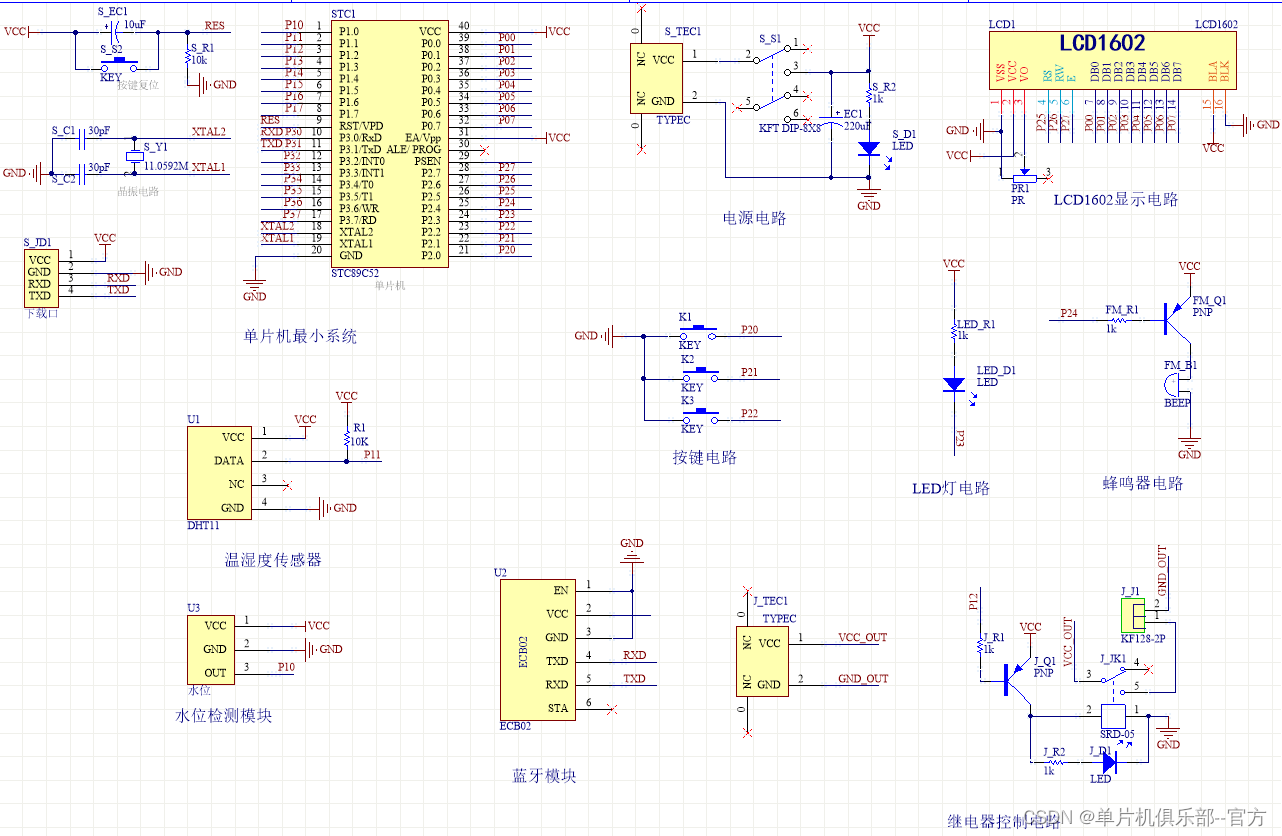The height and width of the screenshot is (836, 1282).
Task: Click the '温湿度传感器' caption
Action: click(273, 560)
